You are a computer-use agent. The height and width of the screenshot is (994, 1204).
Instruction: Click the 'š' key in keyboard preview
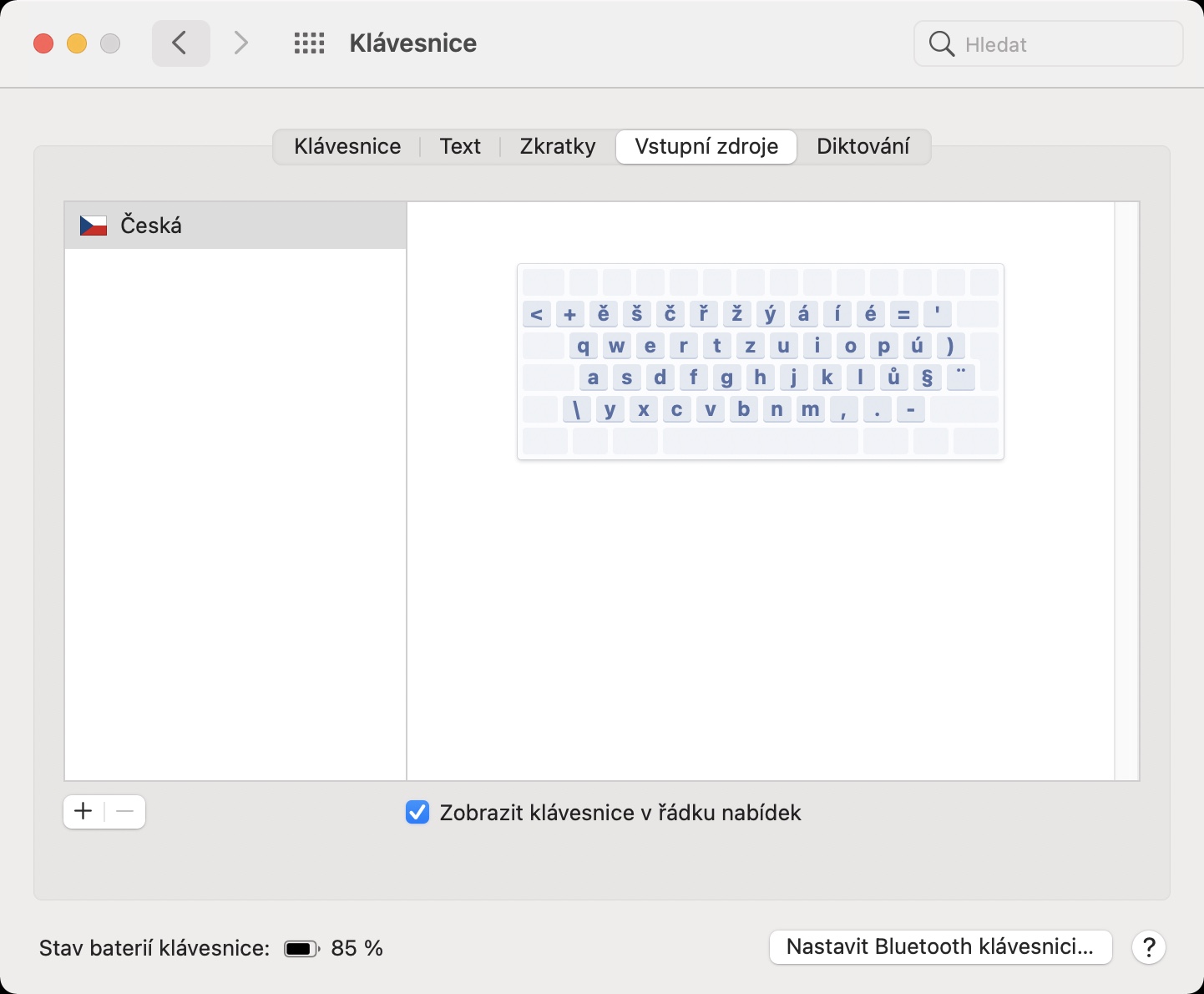coord(637,314)
